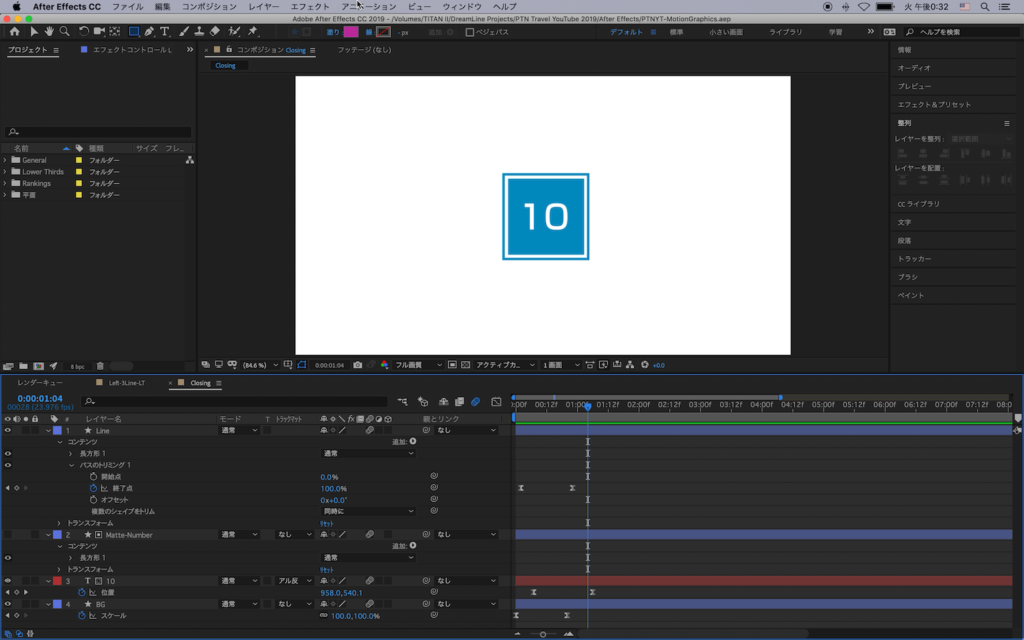This screenshot has height=640, width=1024.
Task: Select the Eraser tool
Action: coord(215,32)
